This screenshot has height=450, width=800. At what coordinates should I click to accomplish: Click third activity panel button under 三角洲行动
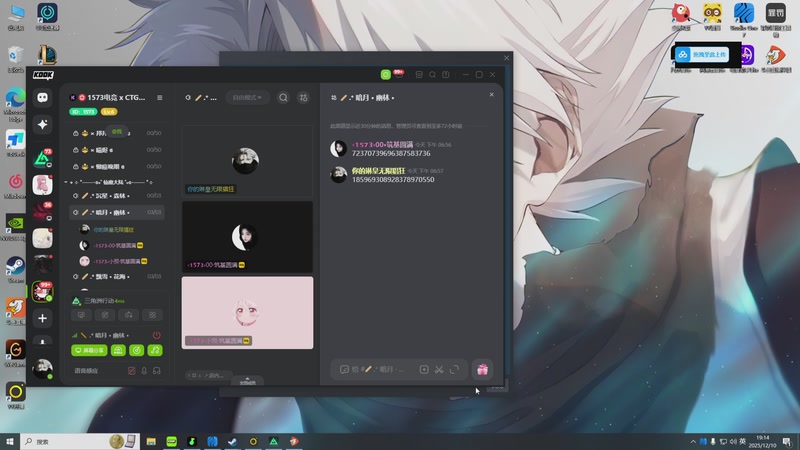129,315
